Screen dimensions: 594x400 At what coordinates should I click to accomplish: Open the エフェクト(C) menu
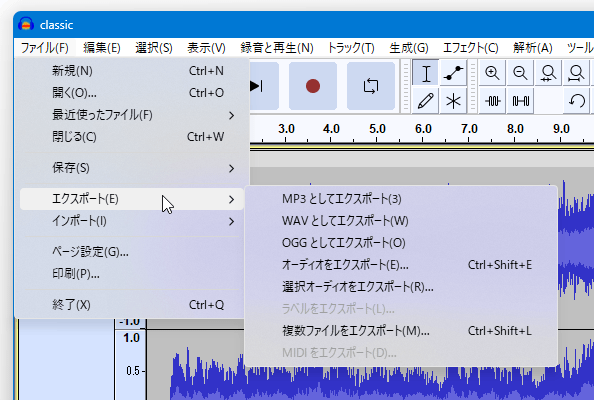coord(471,48)
